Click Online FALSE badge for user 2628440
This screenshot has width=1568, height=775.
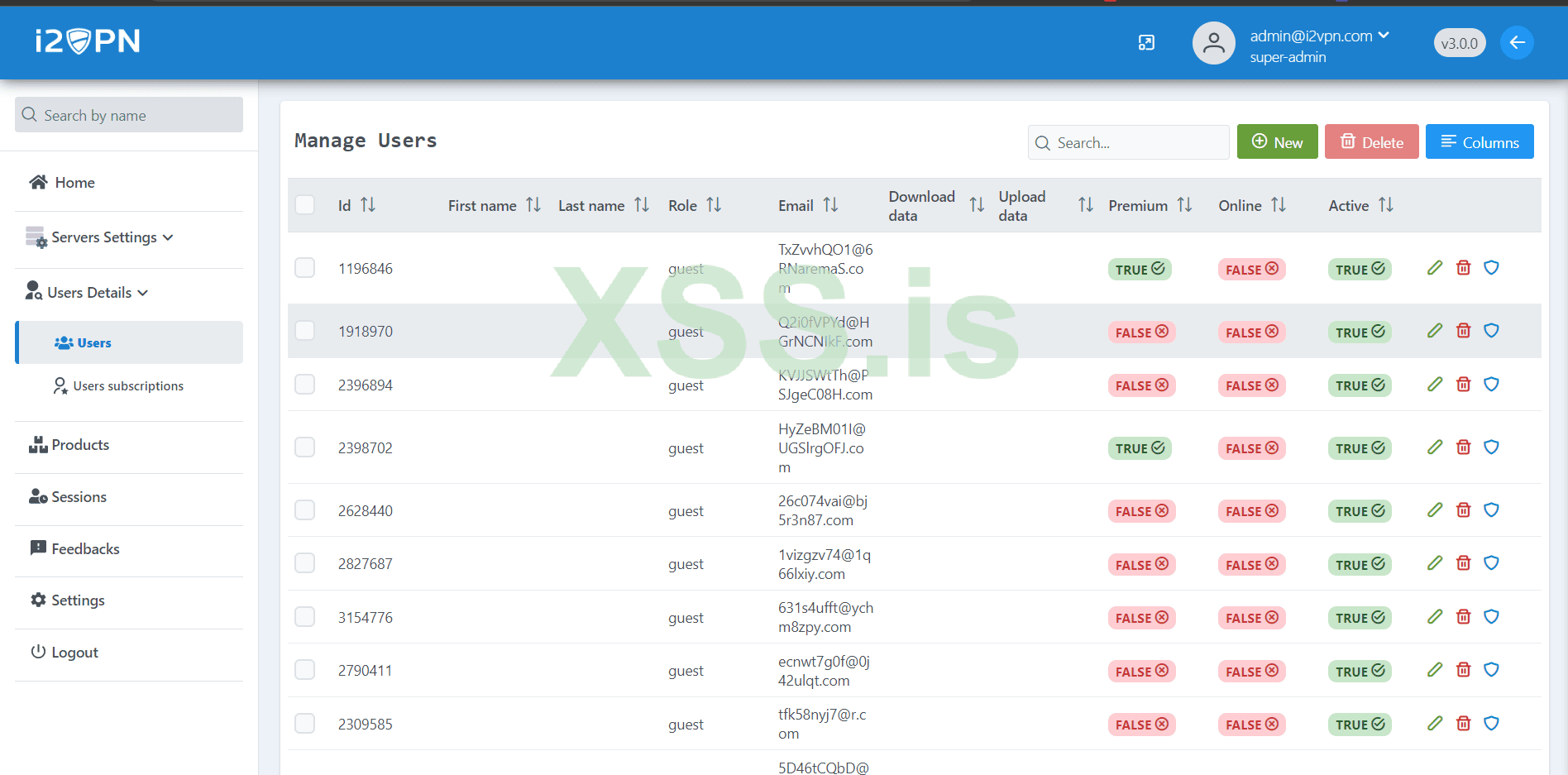[x=1251, y=511]
